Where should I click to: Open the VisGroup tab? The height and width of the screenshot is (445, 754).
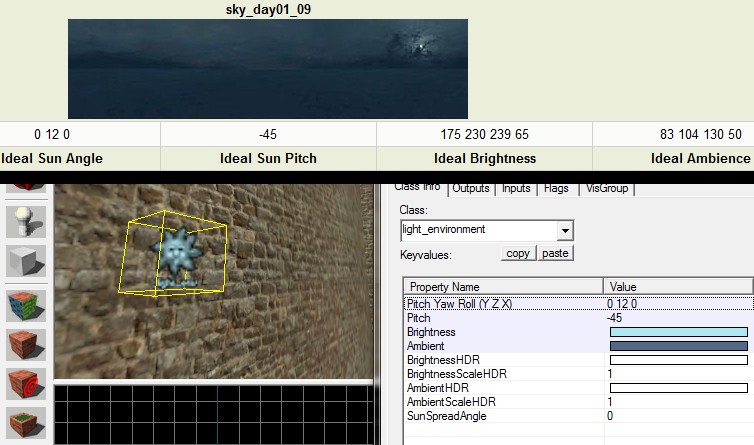[607, 189]
